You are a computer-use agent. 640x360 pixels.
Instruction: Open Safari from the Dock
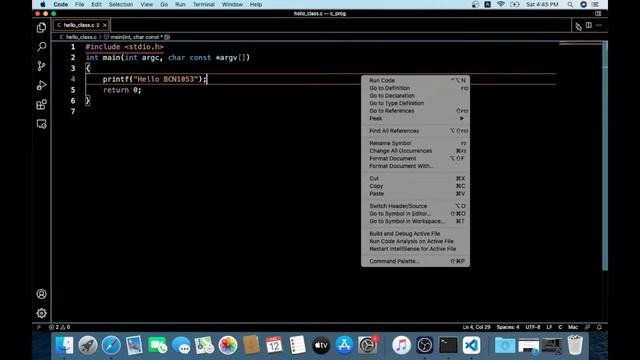tap(111, 345)
